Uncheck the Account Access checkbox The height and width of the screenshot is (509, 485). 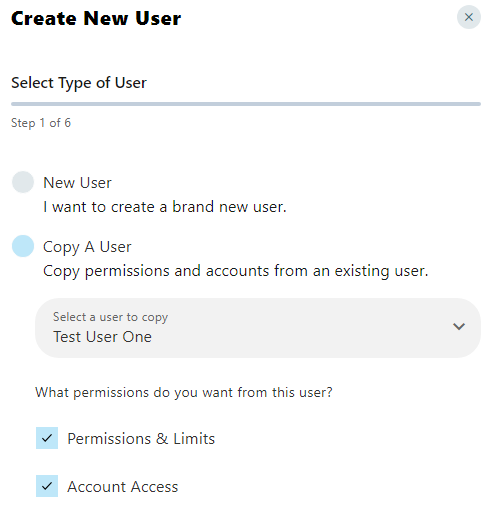click(x=47, y=486)
